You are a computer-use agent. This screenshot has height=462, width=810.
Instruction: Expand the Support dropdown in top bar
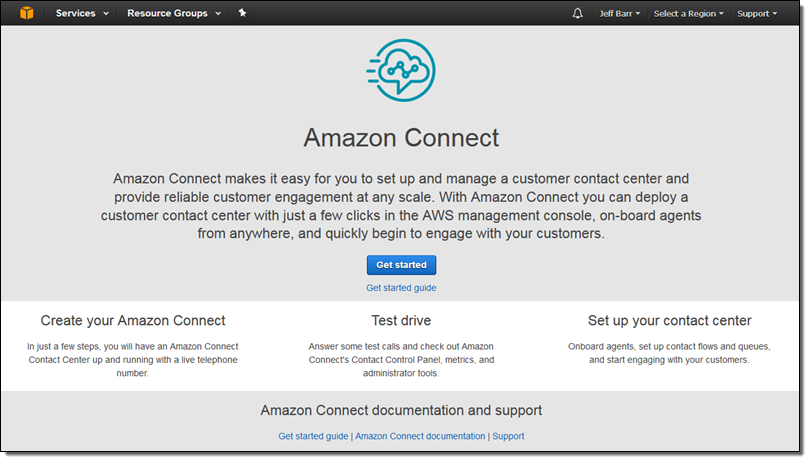[x=757, y=14]
